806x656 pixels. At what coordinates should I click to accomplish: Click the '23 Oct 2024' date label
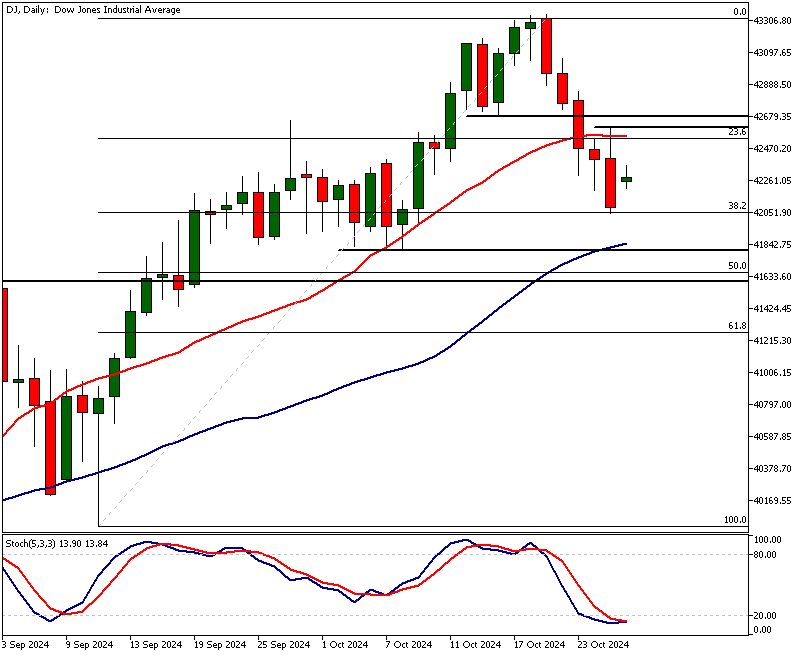point(603,645)
